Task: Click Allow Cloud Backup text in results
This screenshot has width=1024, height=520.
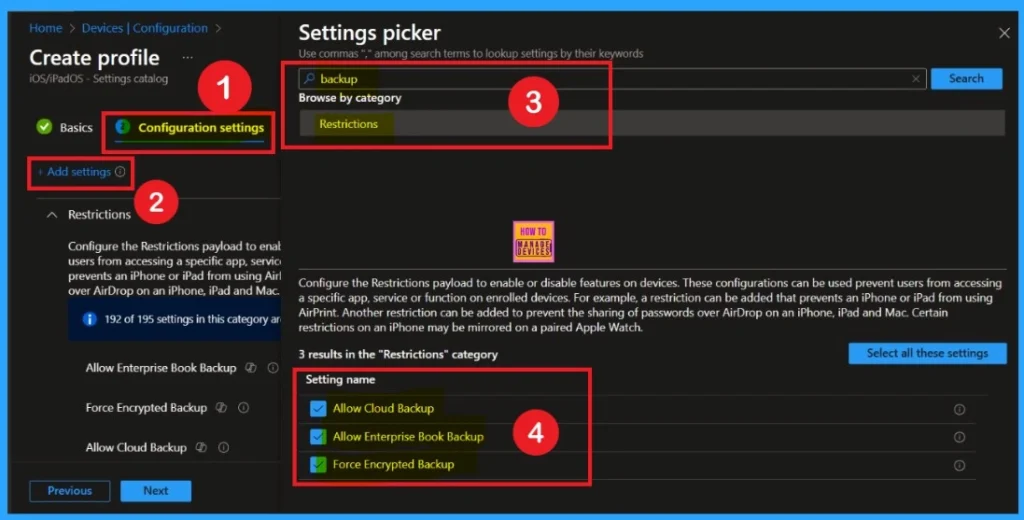Action: (383, 408)
